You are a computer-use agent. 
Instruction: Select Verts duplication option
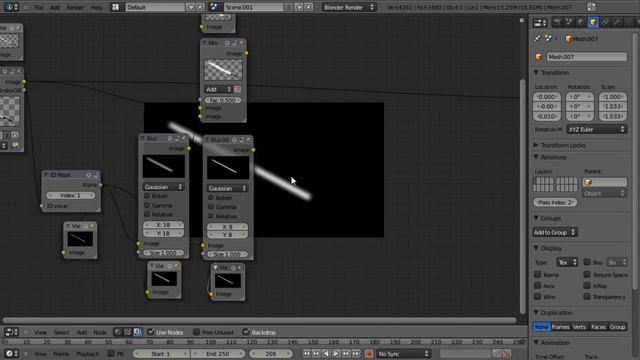click(579, 327)
